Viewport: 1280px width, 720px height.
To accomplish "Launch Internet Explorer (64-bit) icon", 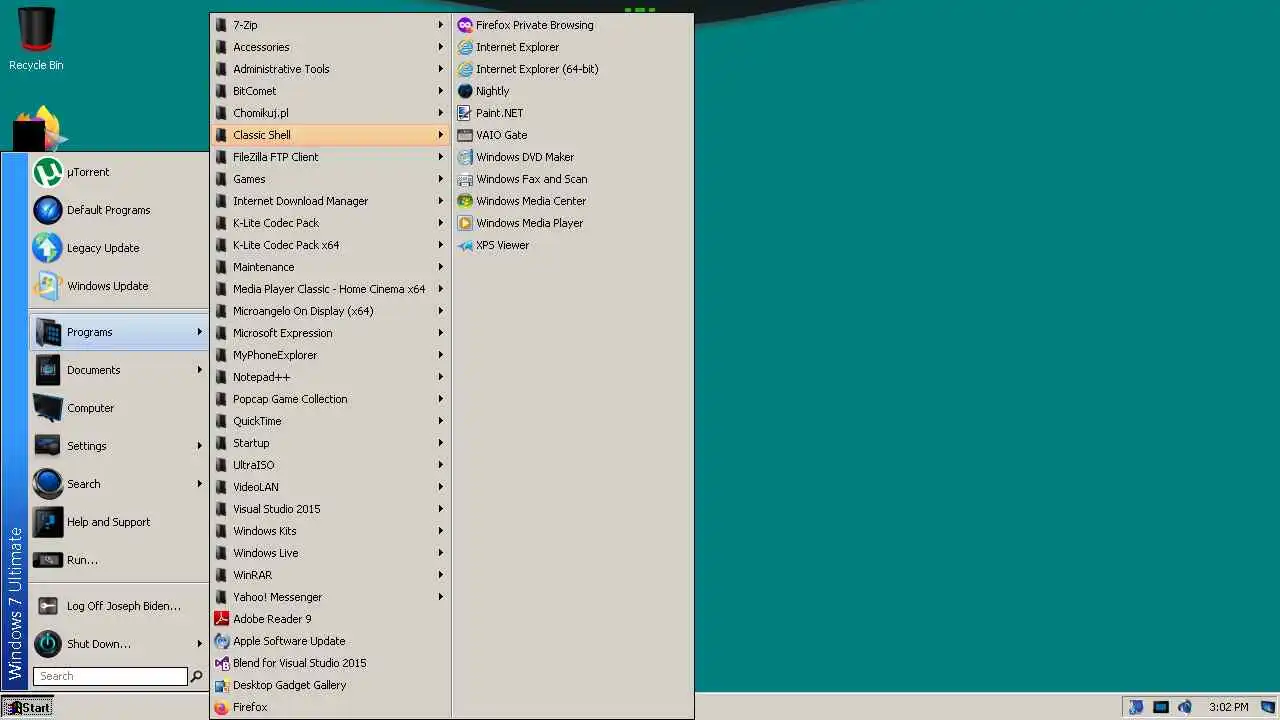I will (x=465, y=69).
